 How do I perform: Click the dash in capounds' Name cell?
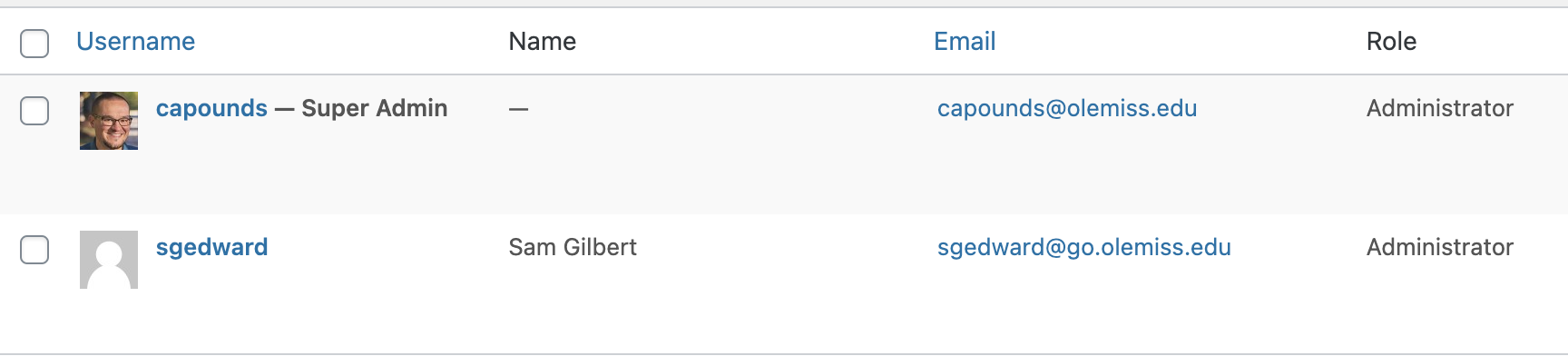tap(518, 109)
